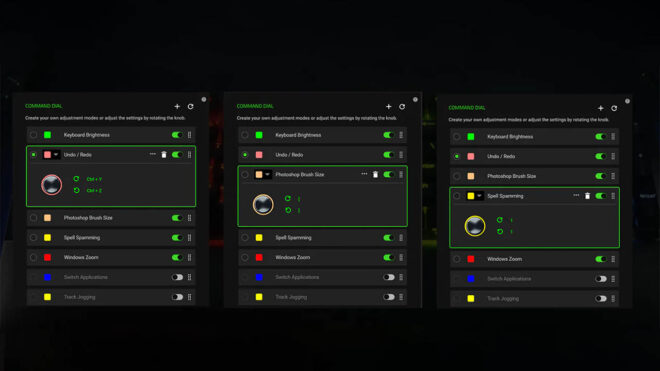Add a new mode in left Command Dial panel
660x371 pixels.
tap(177, 107)
